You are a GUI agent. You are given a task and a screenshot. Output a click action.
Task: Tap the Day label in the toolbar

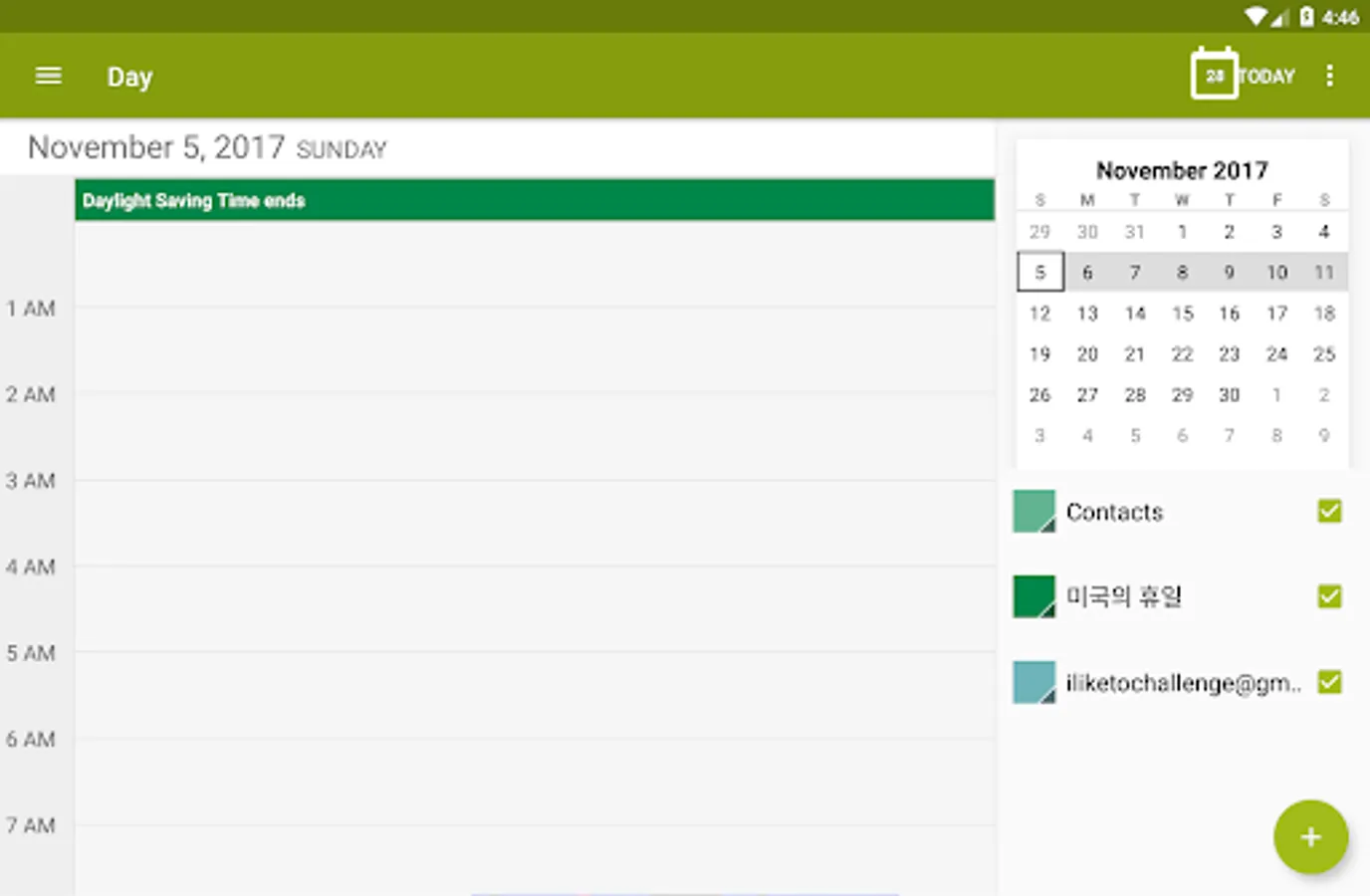point(129,76)
